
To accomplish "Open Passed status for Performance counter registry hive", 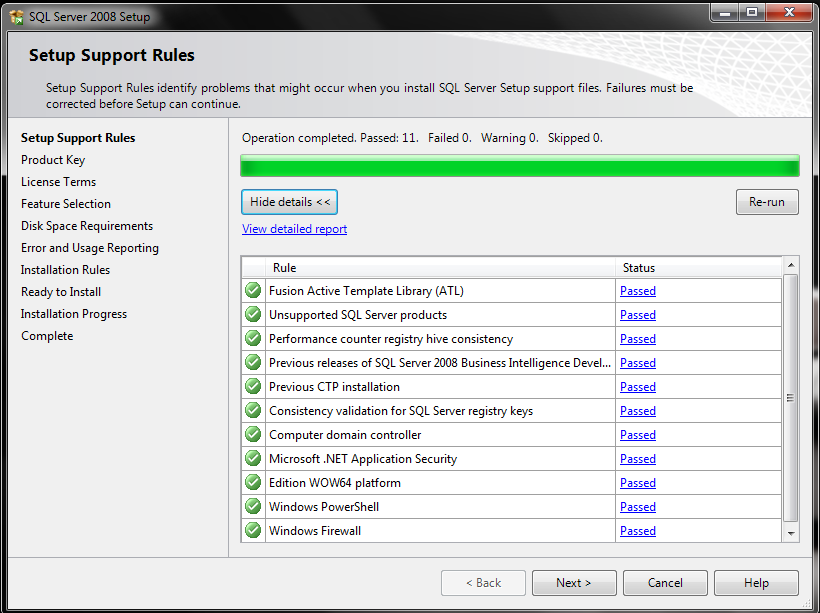I will (x=637, y=339).
